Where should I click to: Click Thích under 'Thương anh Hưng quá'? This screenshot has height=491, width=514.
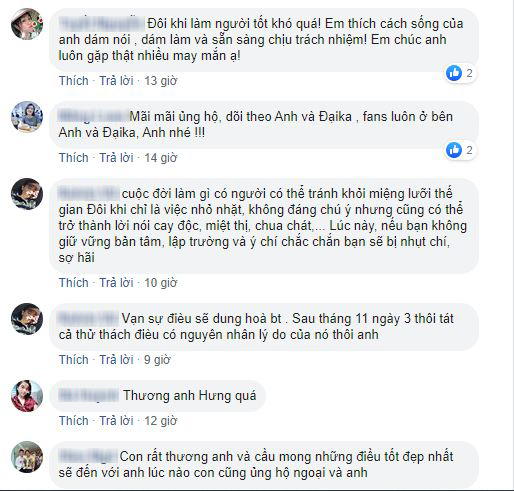(x=74, y=421)
